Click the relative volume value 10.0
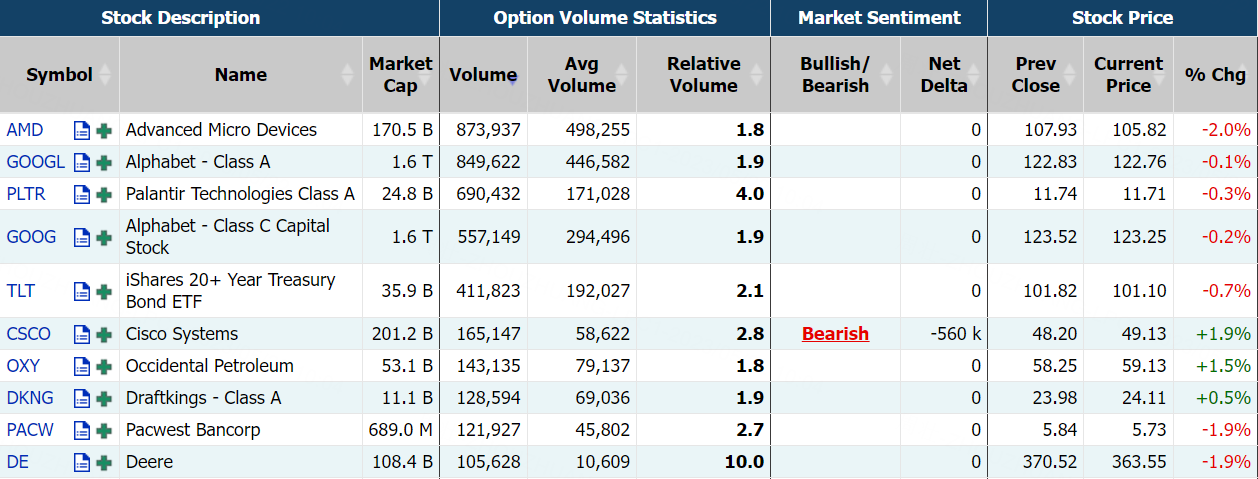The height and width of the screenshot is (479, 1258). (744, 462)
